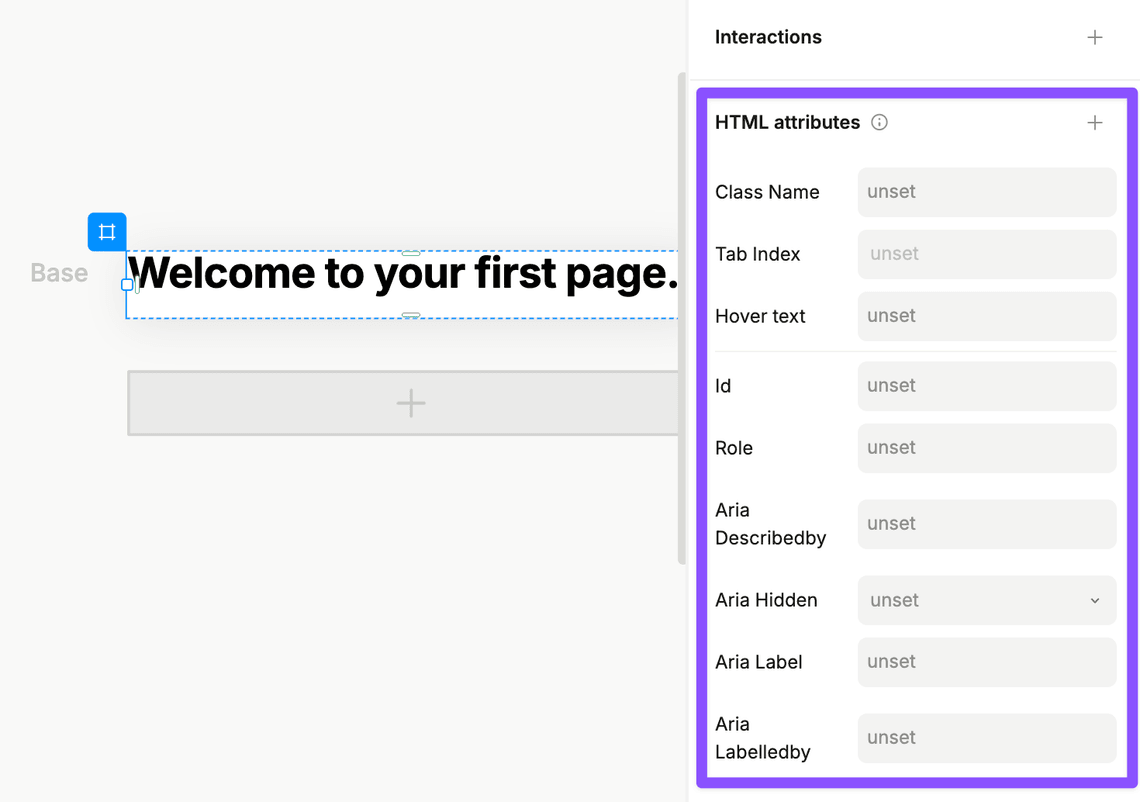Click into the Role input field
This screenshot has height=802, width=1140.
986,448
